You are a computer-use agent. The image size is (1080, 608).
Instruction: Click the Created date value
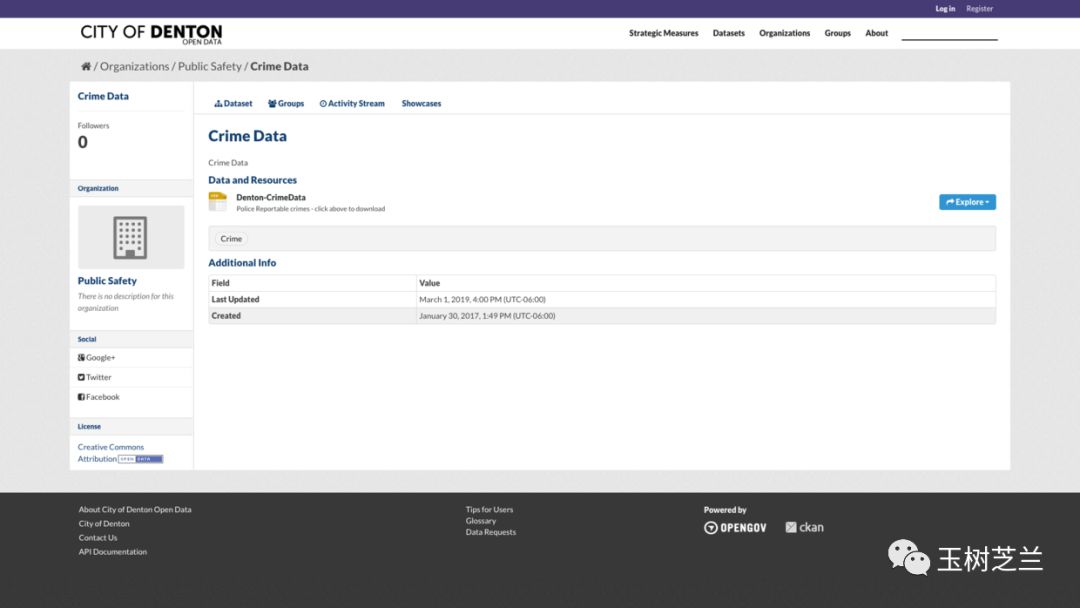pyautogui.click(x=487, y=316)
